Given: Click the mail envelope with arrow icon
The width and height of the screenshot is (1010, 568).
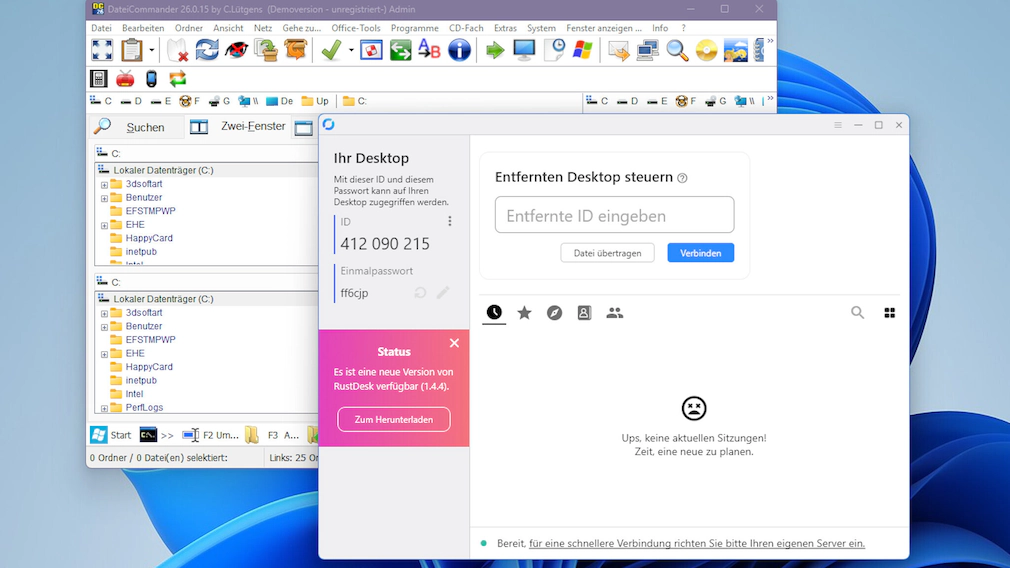Looking at the screenshot, I should [x=618, y=50].
